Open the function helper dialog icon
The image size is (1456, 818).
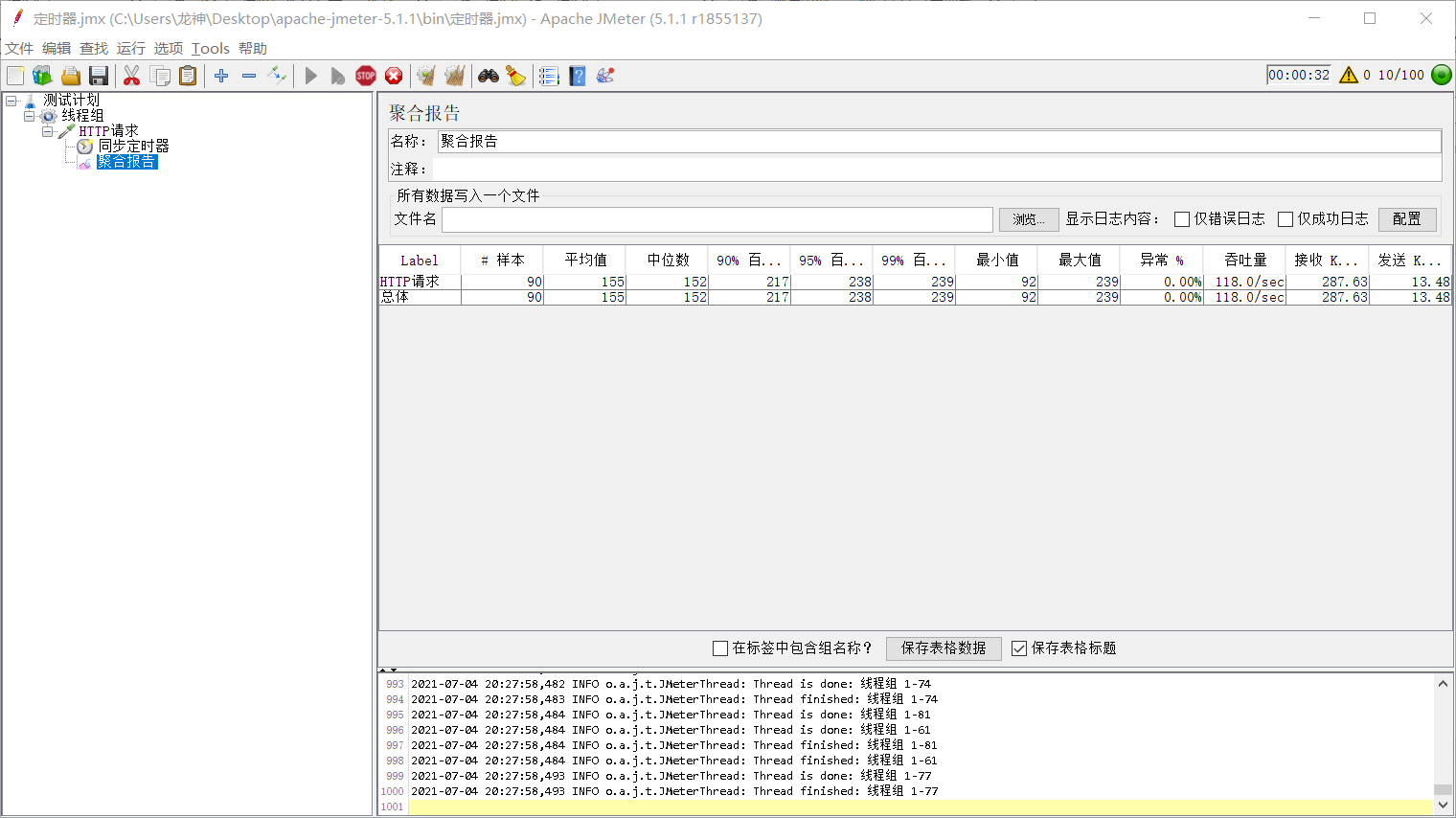549,76
